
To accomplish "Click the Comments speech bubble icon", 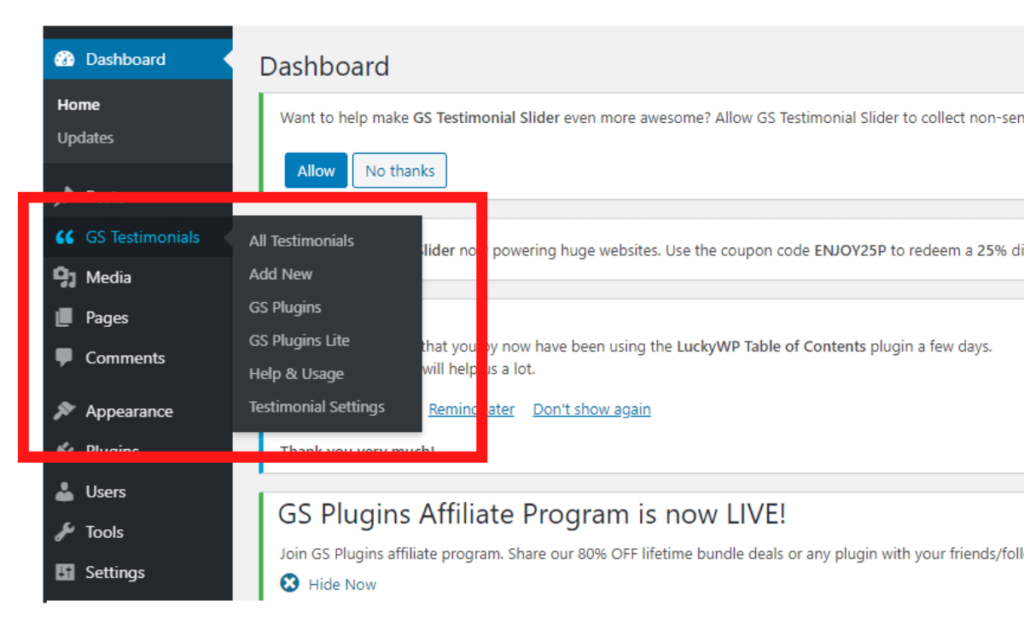I will coord(65,357).
